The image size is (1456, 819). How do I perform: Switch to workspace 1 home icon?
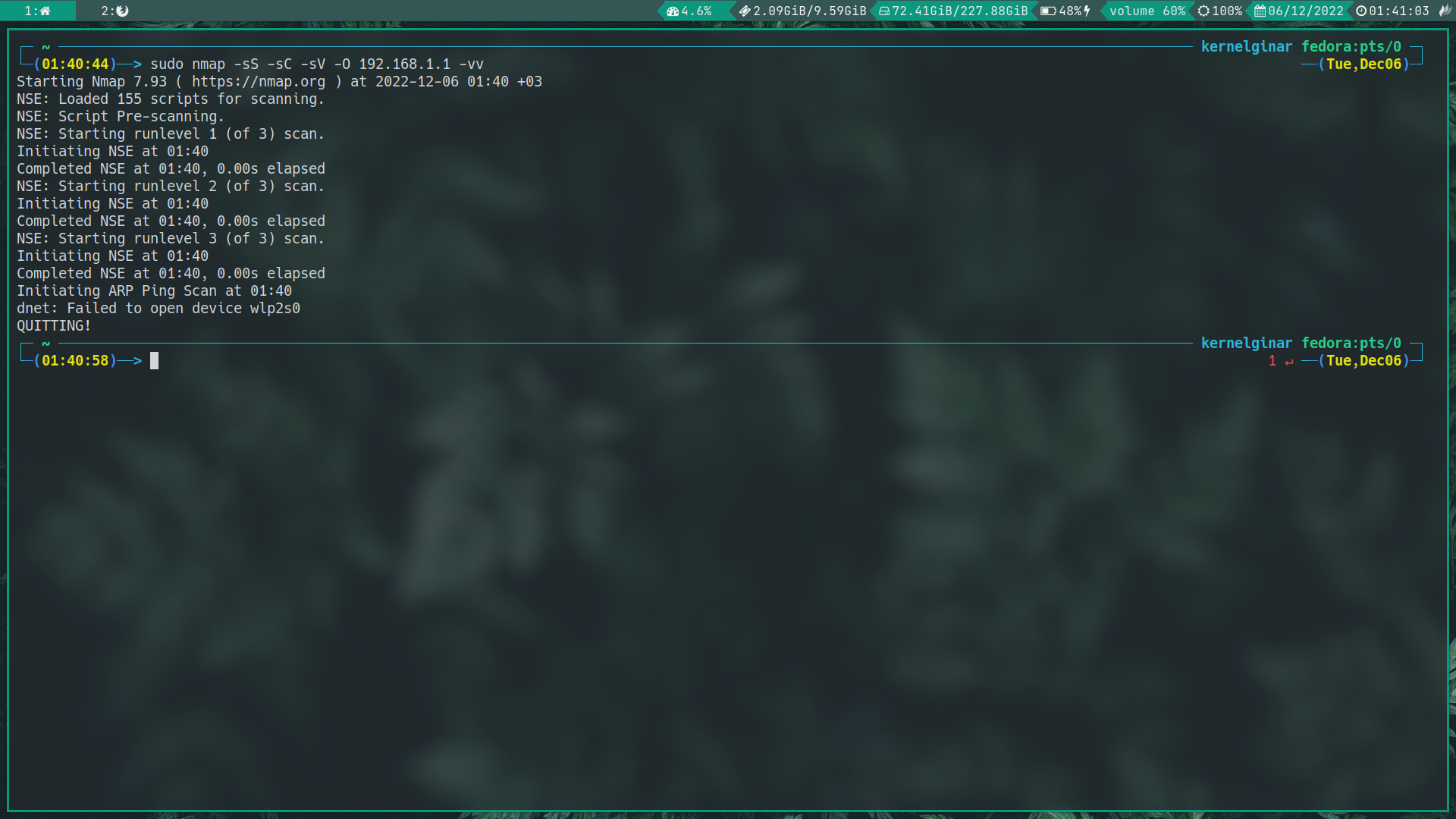[45, 11]
